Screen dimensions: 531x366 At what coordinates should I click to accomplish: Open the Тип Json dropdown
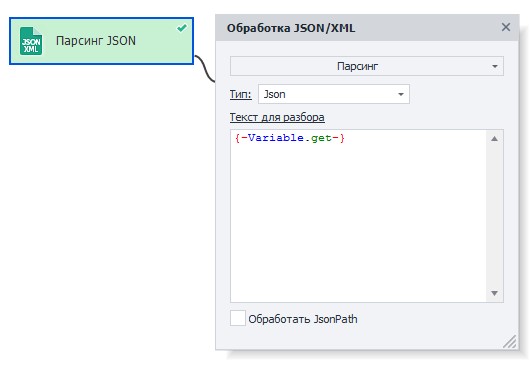pos(334,94)
